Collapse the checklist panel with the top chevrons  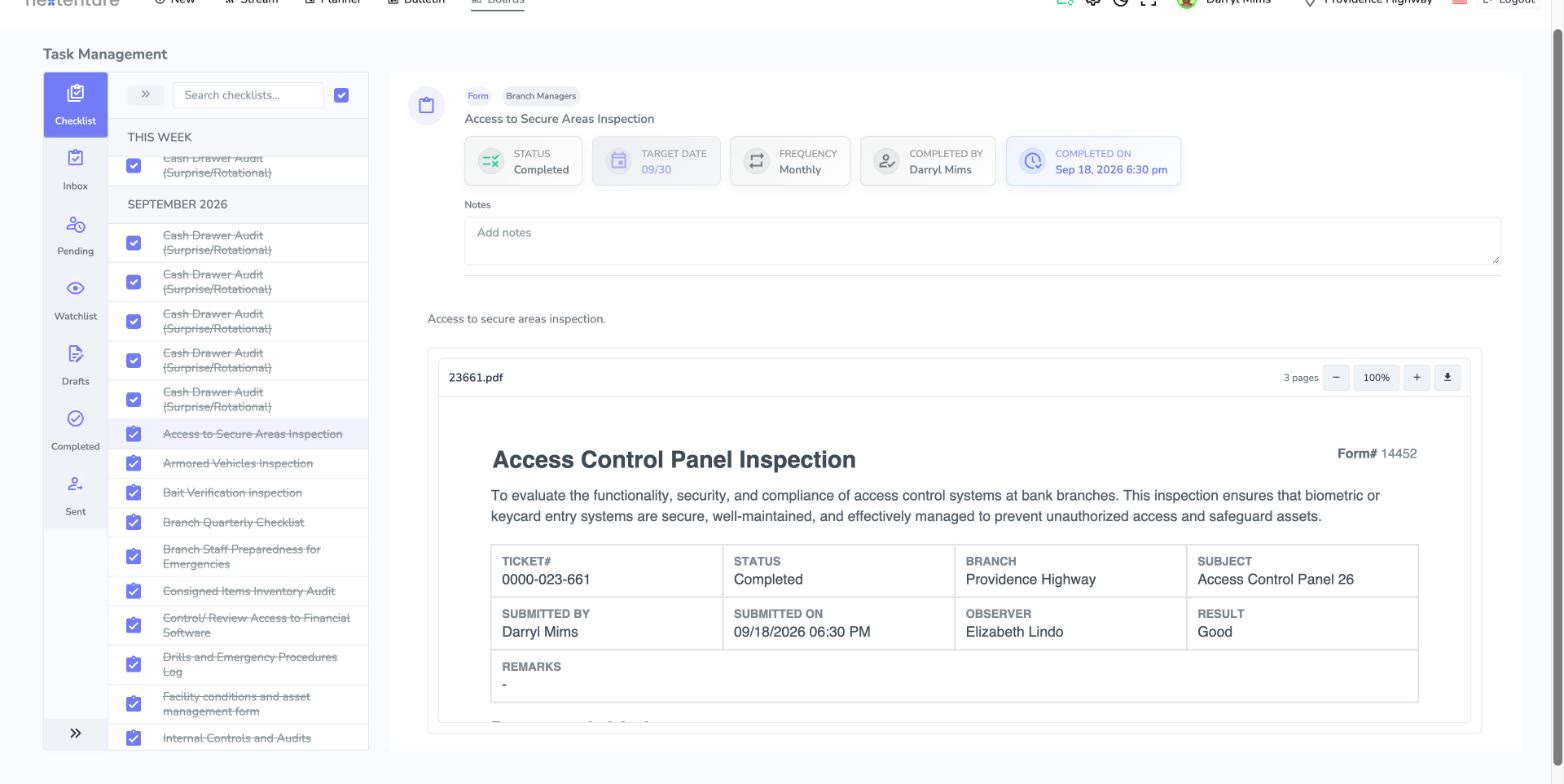pos(145,95)
